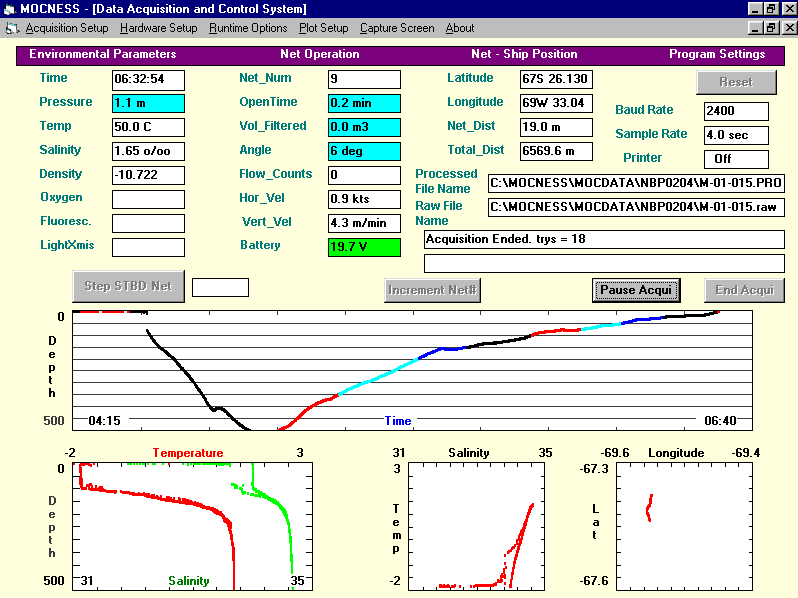Click the Vol_Filtered field showing 0.0 m3
The height and width of the screenshot is (598, 798).
coord(364,127)
